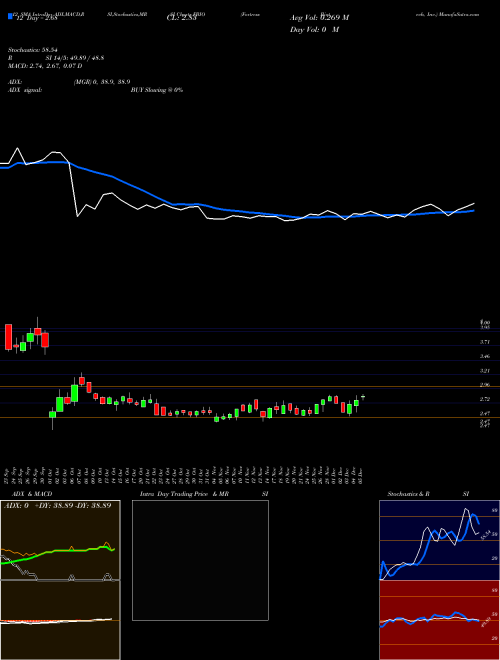Click the 3.21 price axis label
Viewport: 500px width, 660px height.
pyautogui.click(x=485, y=371)
